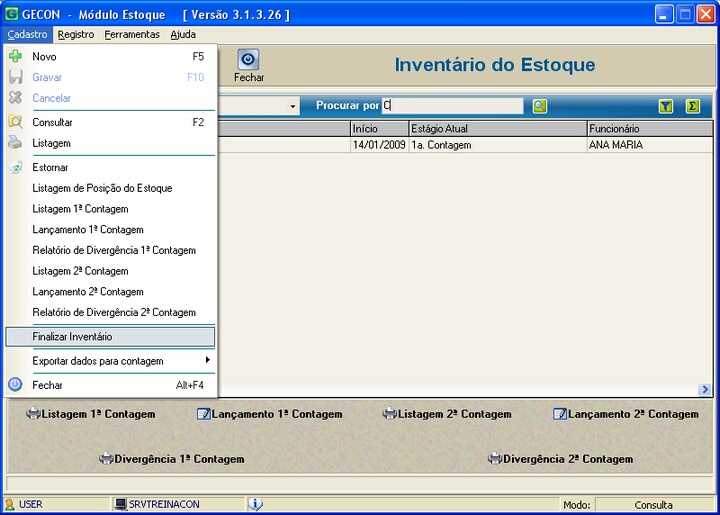Image resolution: width=720 pixels, height=515 pixels.
Task: Select Lançamento 1ª Contagem menu entry
Action: coord(110,230)
